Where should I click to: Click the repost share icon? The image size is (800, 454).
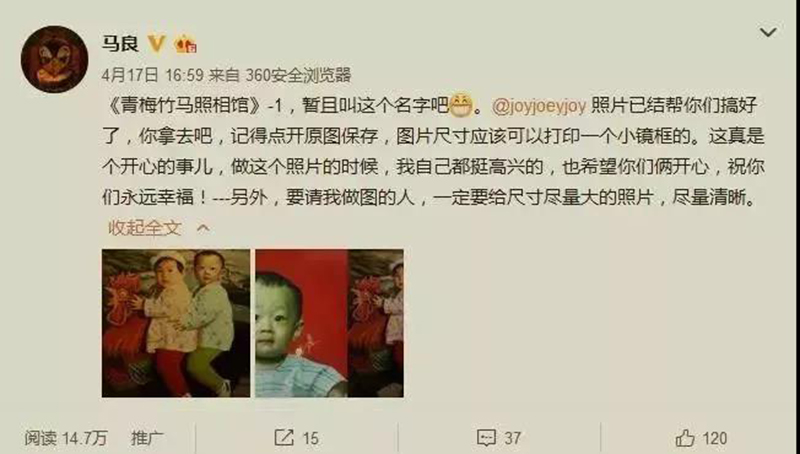[284, 438]
